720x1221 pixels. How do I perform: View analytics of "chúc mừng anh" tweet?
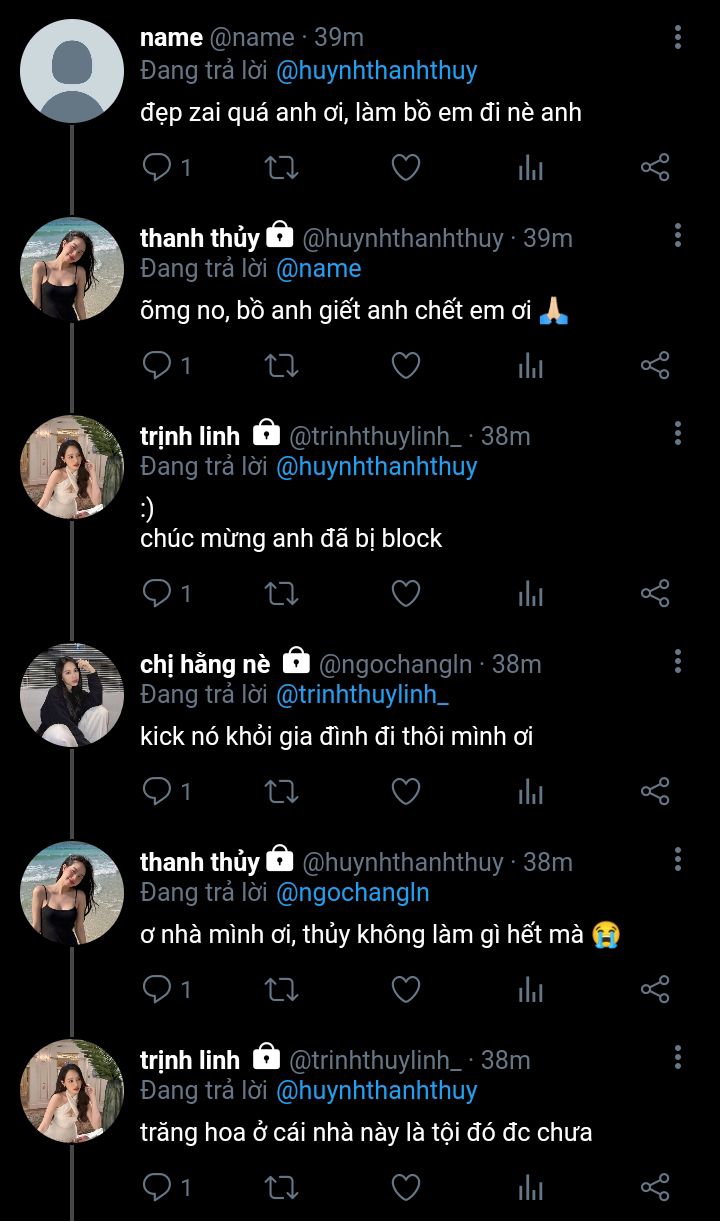[x=530, y=594]
